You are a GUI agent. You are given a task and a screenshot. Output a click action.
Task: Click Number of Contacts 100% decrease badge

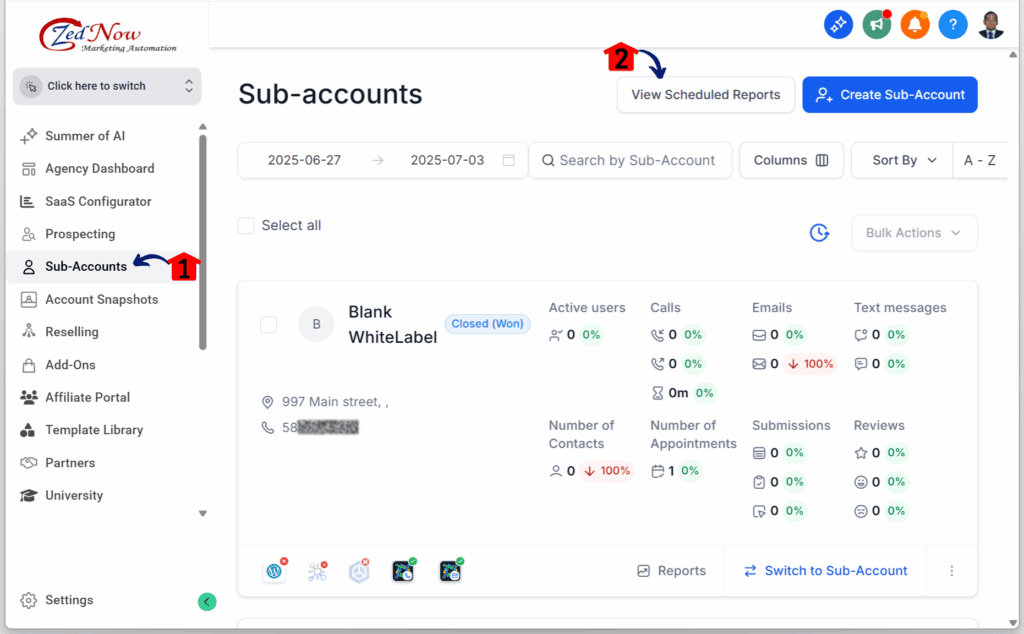[608, 471]
